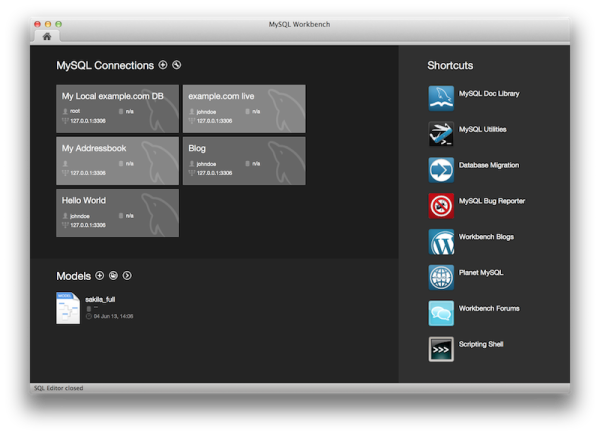Maximize window with green button
The height and width of the screenshot is (435, 600).
click(59, 24)
